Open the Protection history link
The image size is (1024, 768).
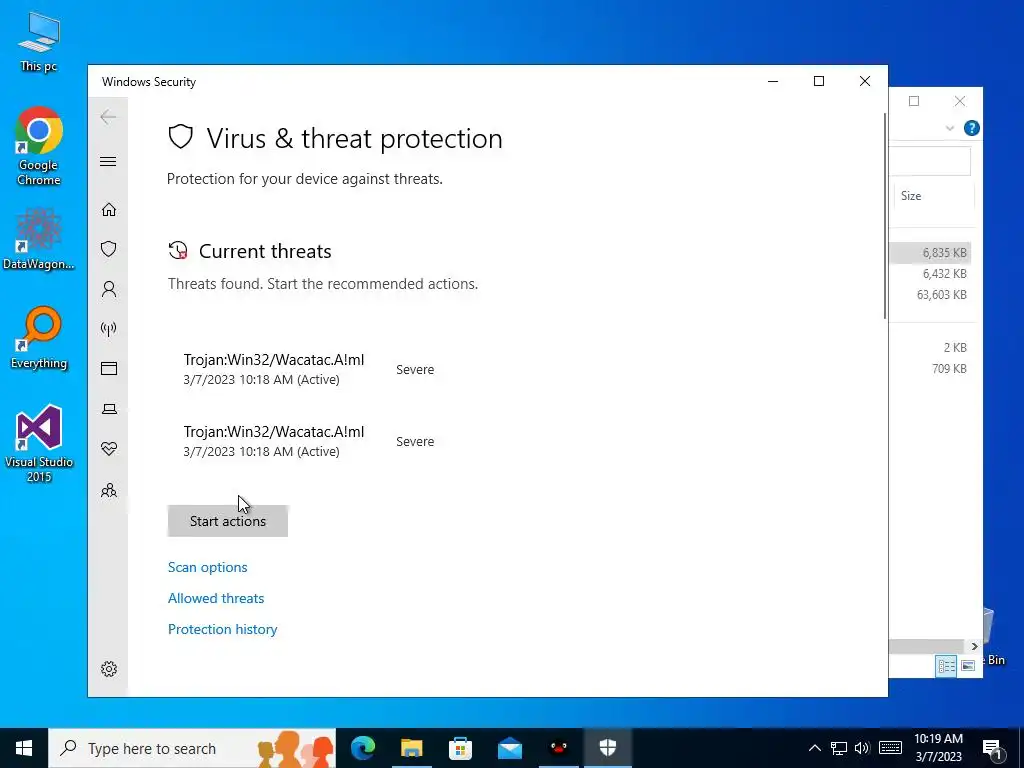[223, 629]
